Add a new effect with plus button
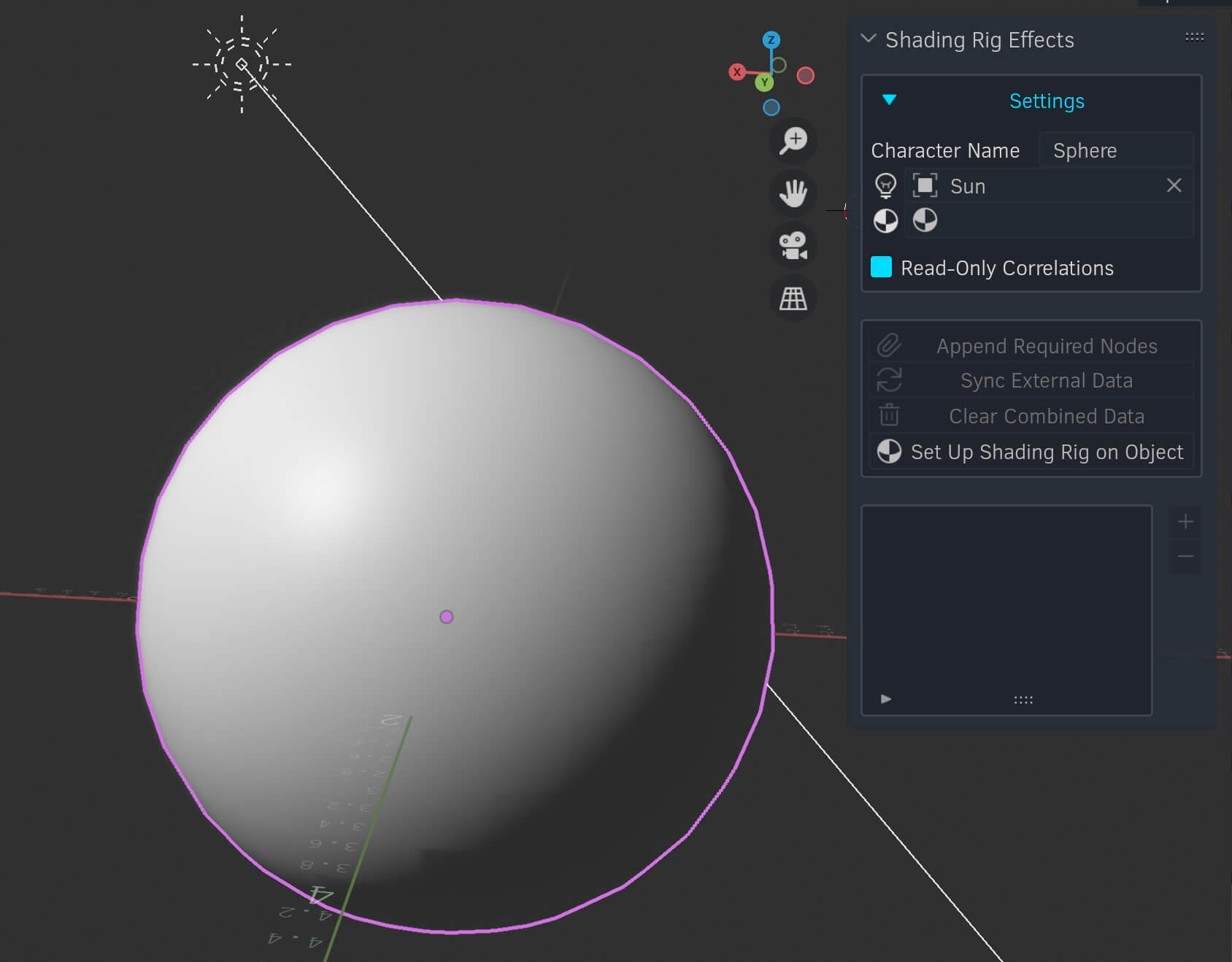1232x962 pixels. (1185, 522)
